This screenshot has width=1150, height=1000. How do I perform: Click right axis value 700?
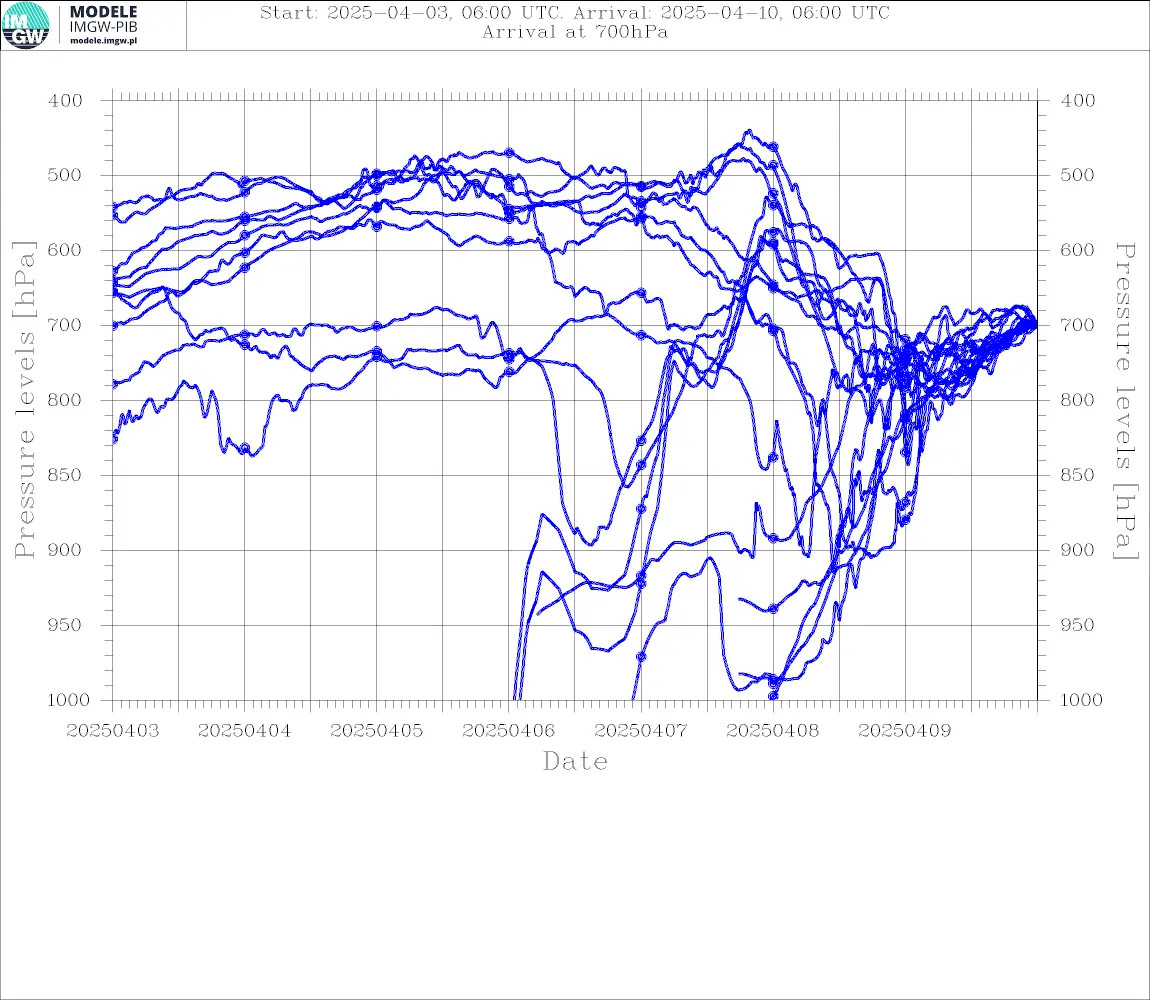(x=1078, y=325)
